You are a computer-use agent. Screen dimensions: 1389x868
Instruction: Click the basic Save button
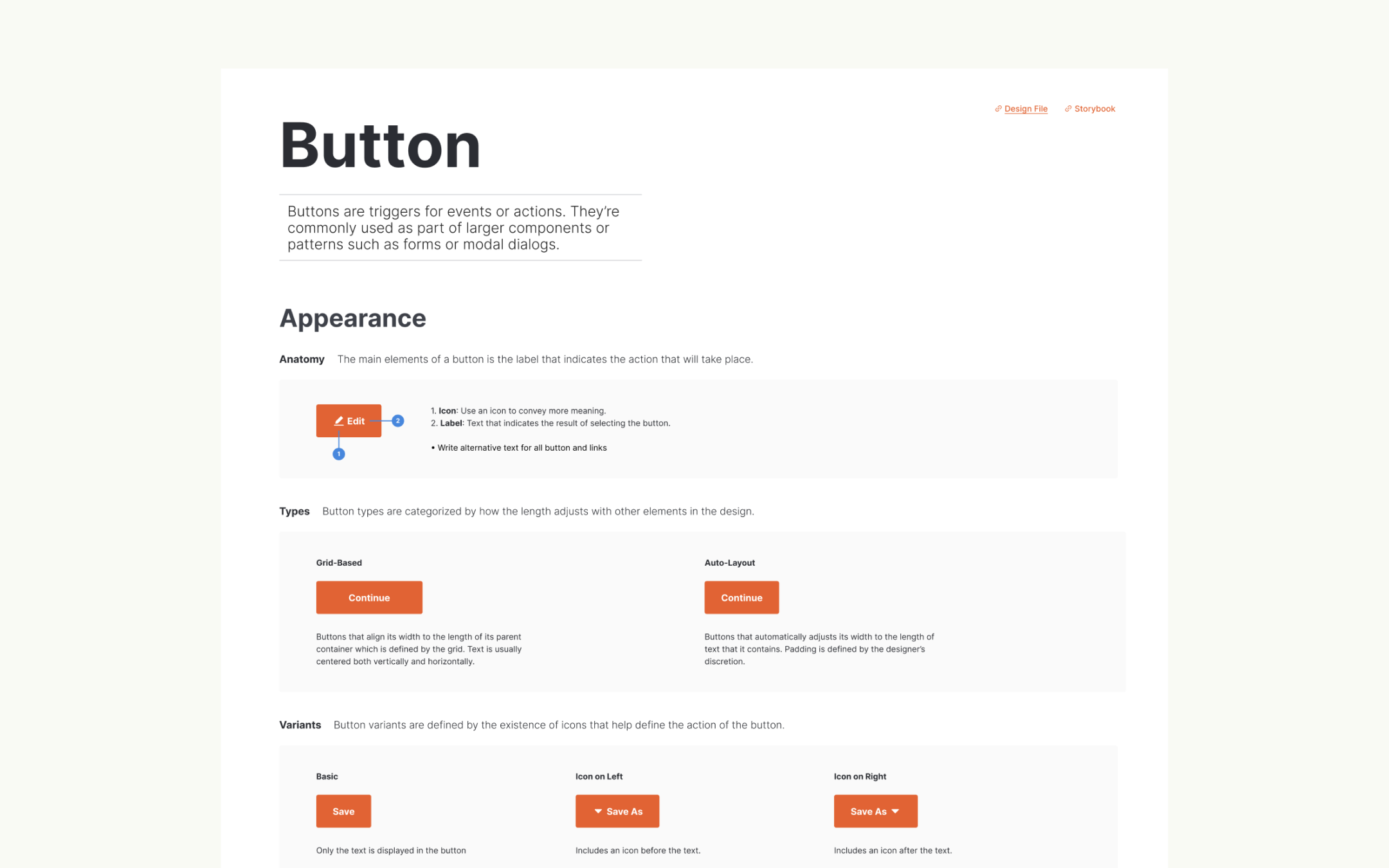[x=343, y=811]
